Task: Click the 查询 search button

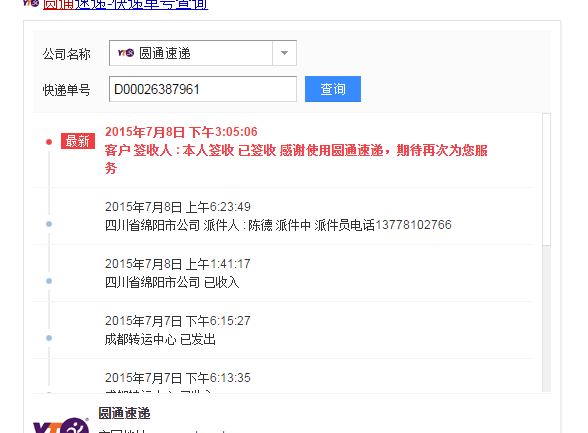Action: tap(333, 89)
